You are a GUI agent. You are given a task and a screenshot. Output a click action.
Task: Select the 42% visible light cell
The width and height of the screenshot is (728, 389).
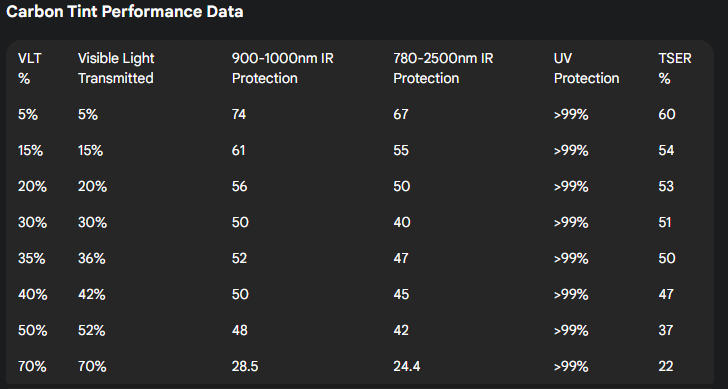point(91,294)
